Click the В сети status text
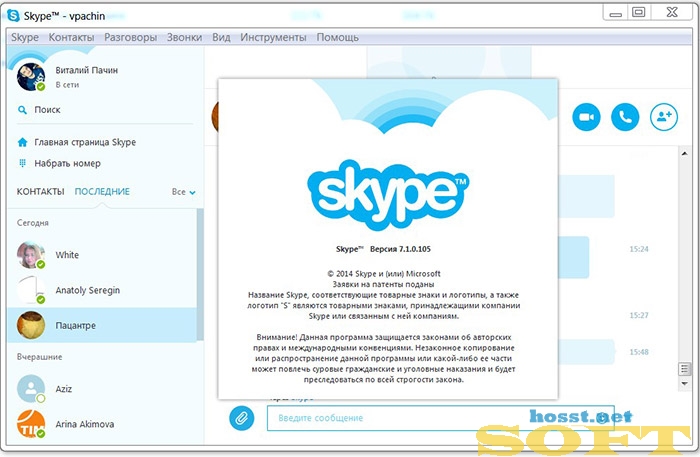 pyautogui.click(x=67, y=85)
